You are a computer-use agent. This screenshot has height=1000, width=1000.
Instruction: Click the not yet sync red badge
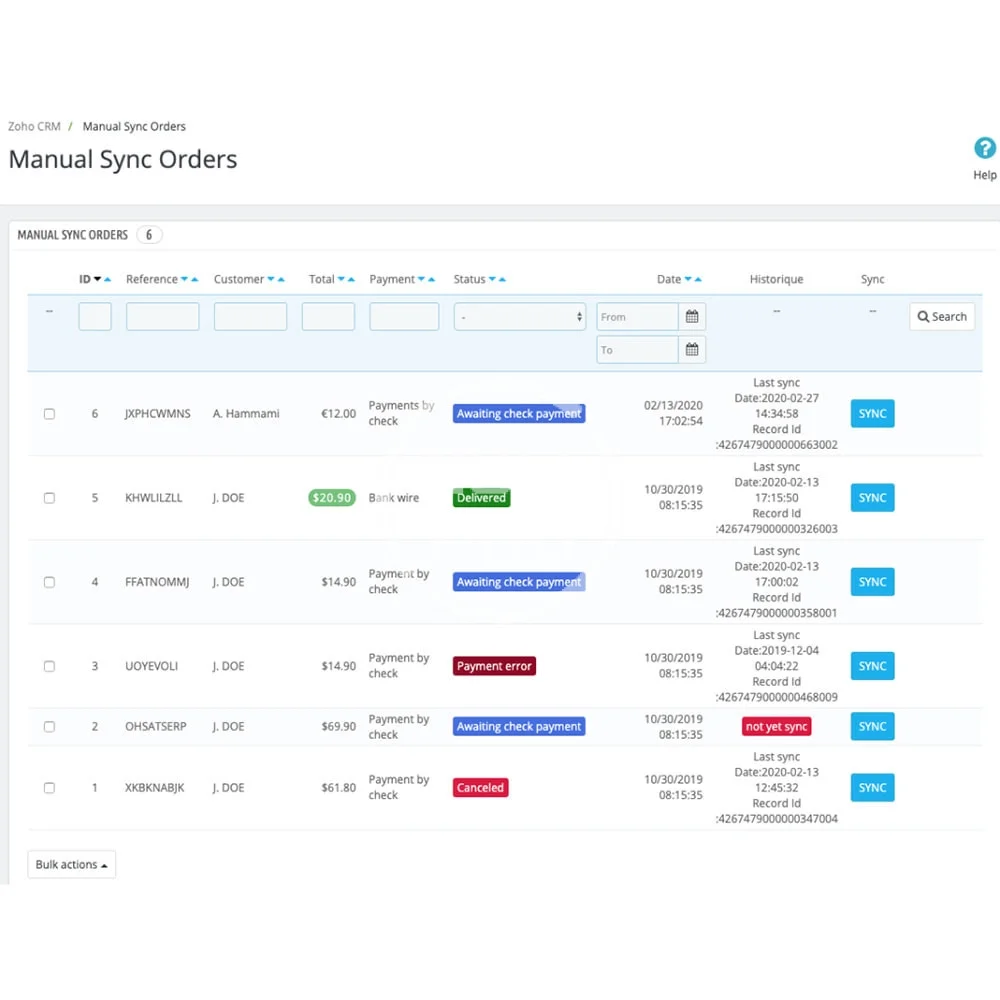click(x=776, y=726)
